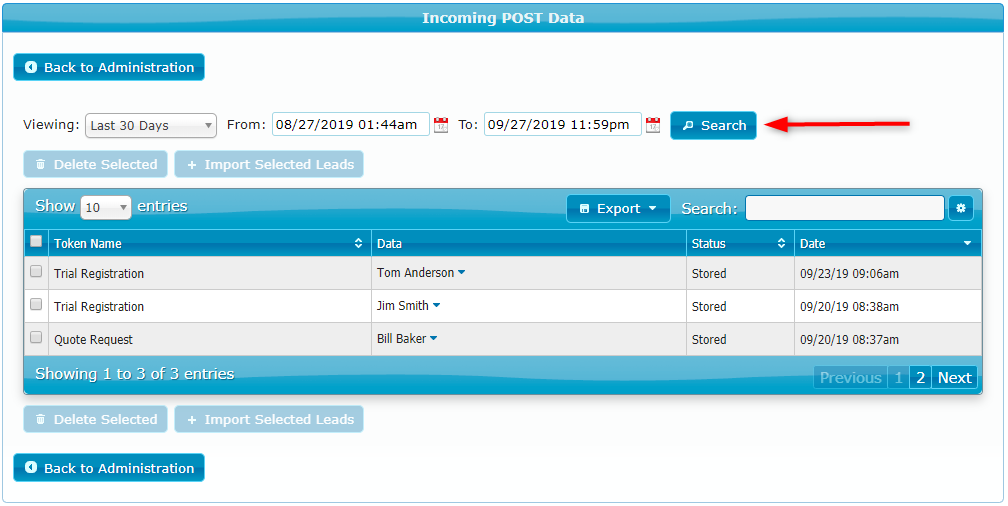Open the To date calendar picker icon
Image resolution: width=1008 pixels, height=506 pixels.
click(653, 125)
